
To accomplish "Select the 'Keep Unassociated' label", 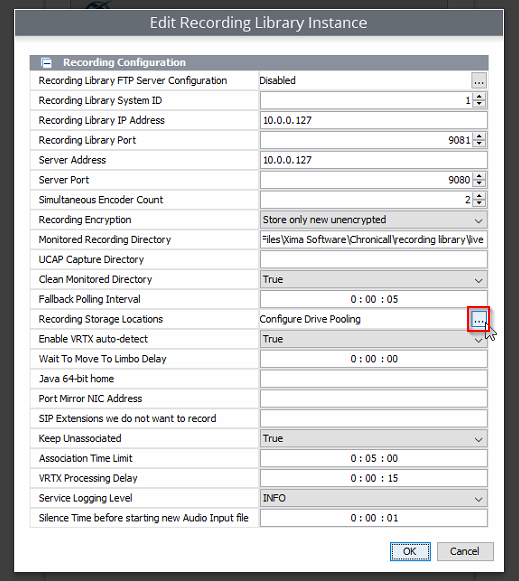I will coord(80,438).
